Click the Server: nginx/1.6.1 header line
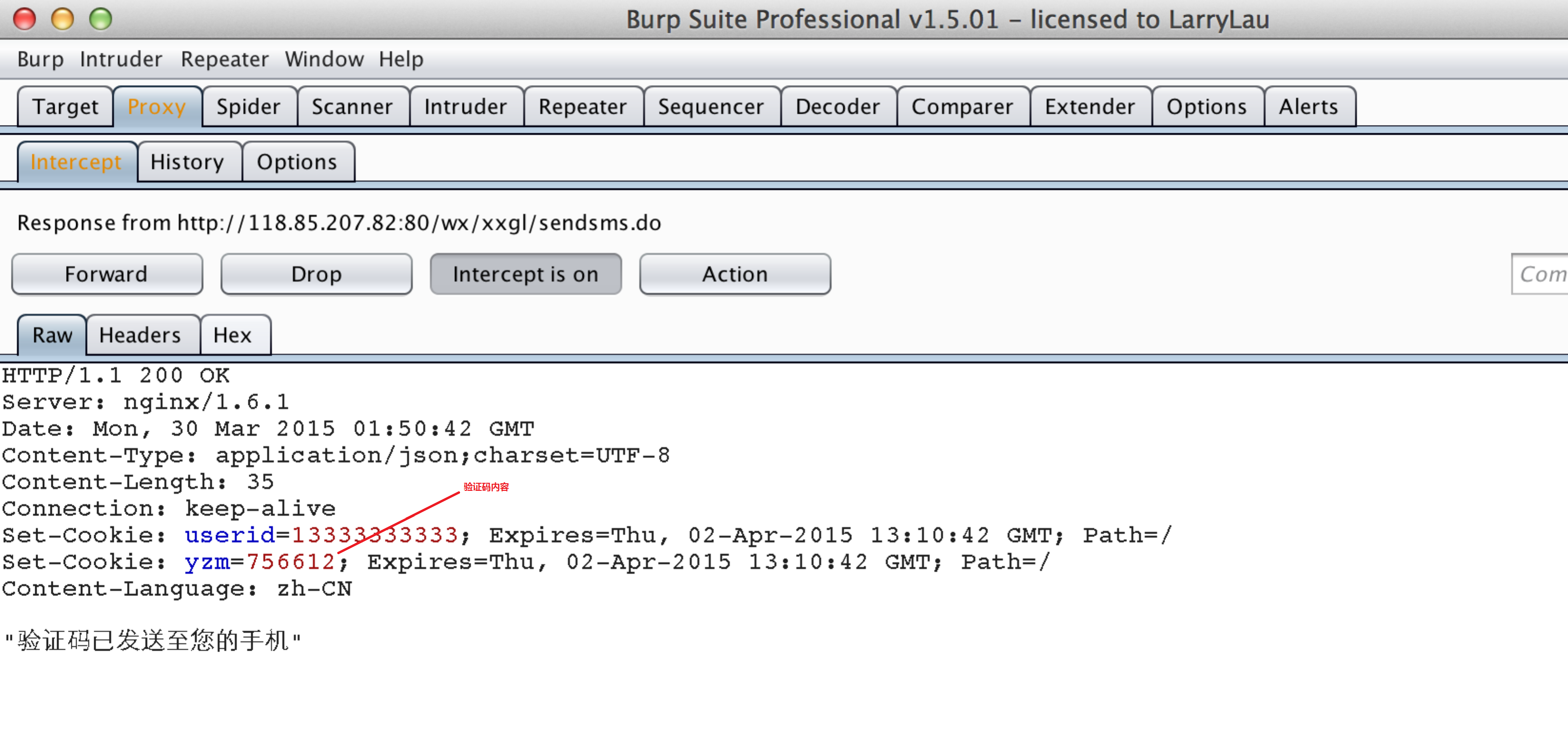 pyautogui.click(x=146, y=402)
